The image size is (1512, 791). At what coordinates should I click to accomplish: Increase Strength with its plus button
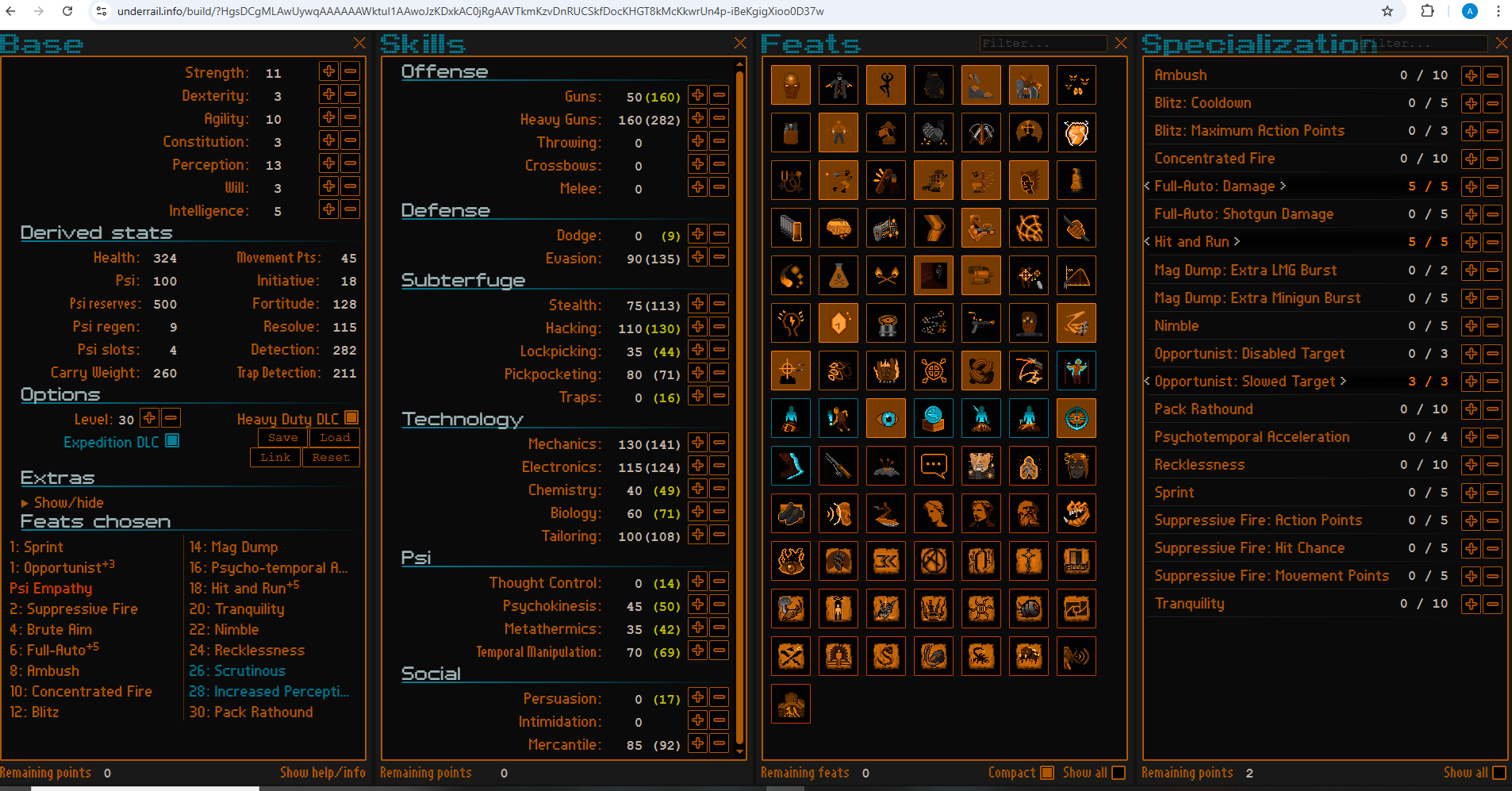(328, 71)
